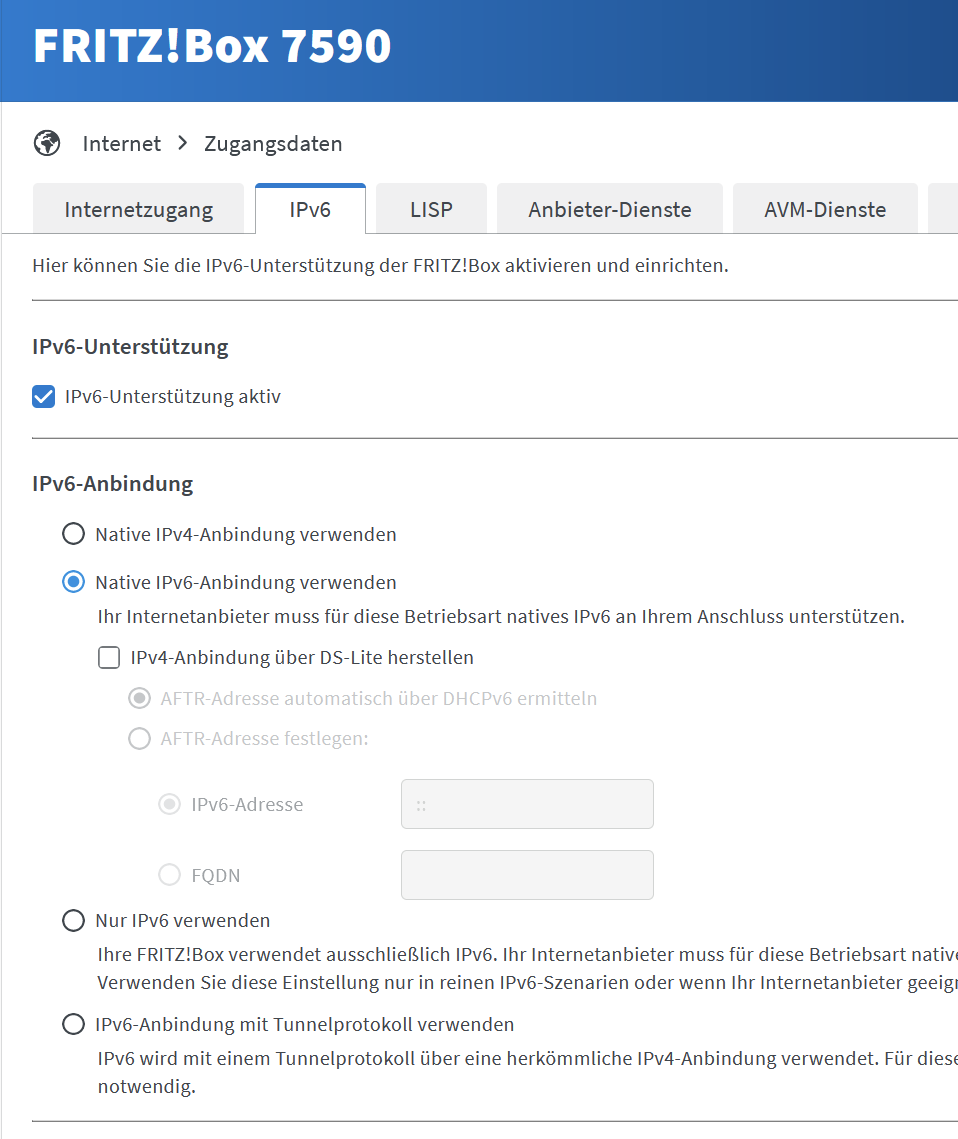Click the IPv6-Adresse input field
The height and width of the screenshot is (1139, 958).
(x=527, y=804)
